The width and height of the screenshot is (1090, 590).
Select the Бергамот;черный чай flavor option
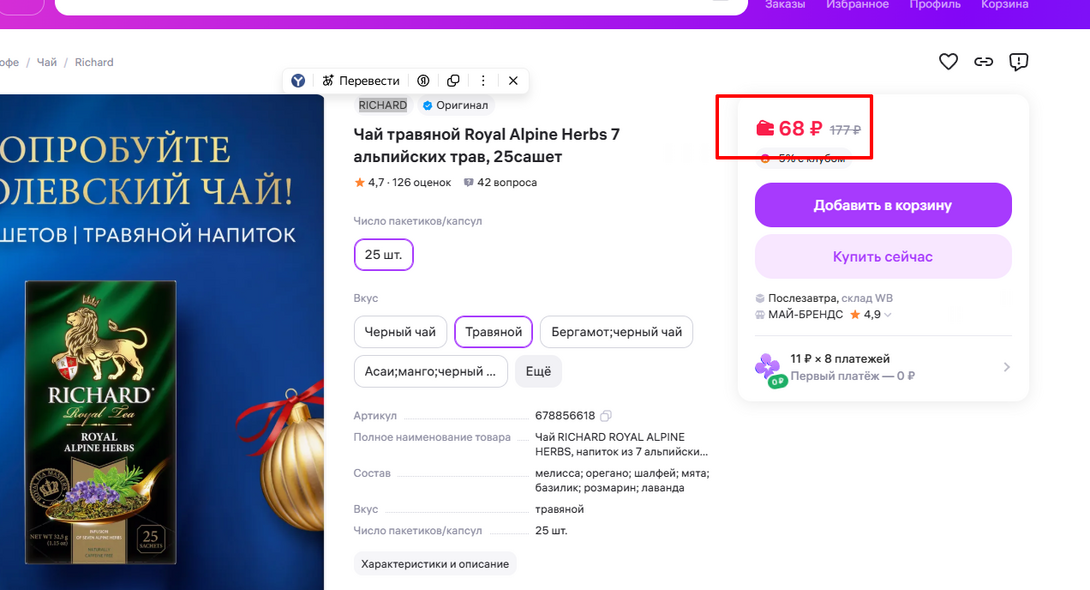click(x=616, y=332)
